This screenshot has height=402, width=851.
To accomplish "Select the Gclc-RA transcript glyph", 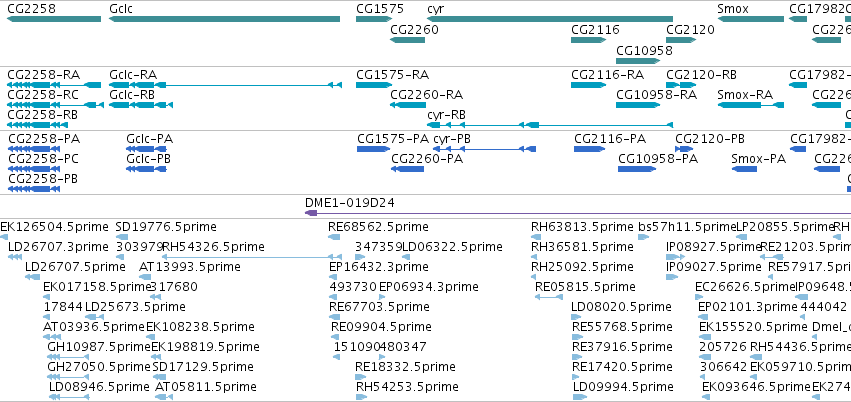I will [225, 85].
